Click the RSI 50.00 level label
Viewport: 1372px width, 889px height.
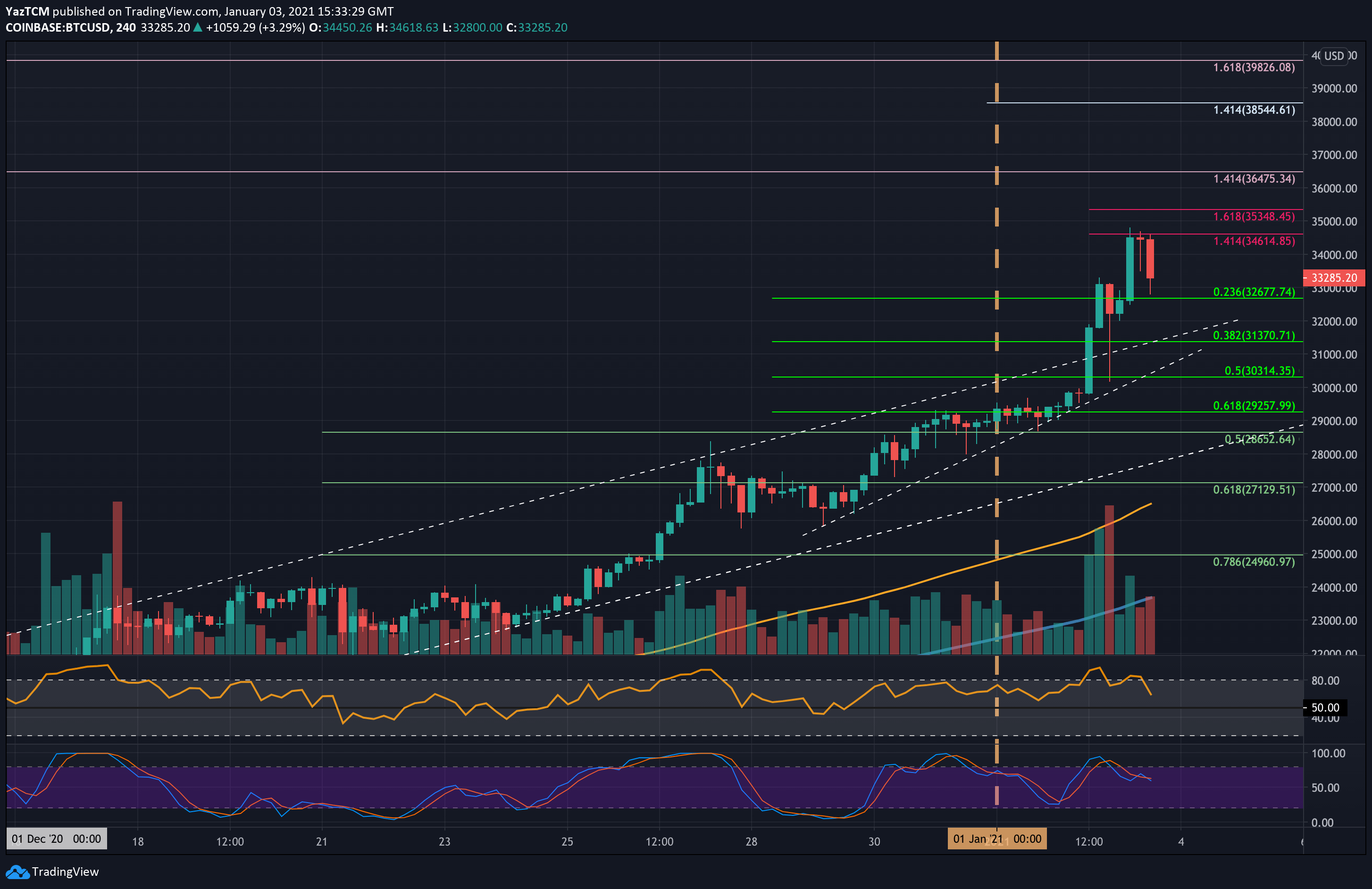click(1325, 707)
